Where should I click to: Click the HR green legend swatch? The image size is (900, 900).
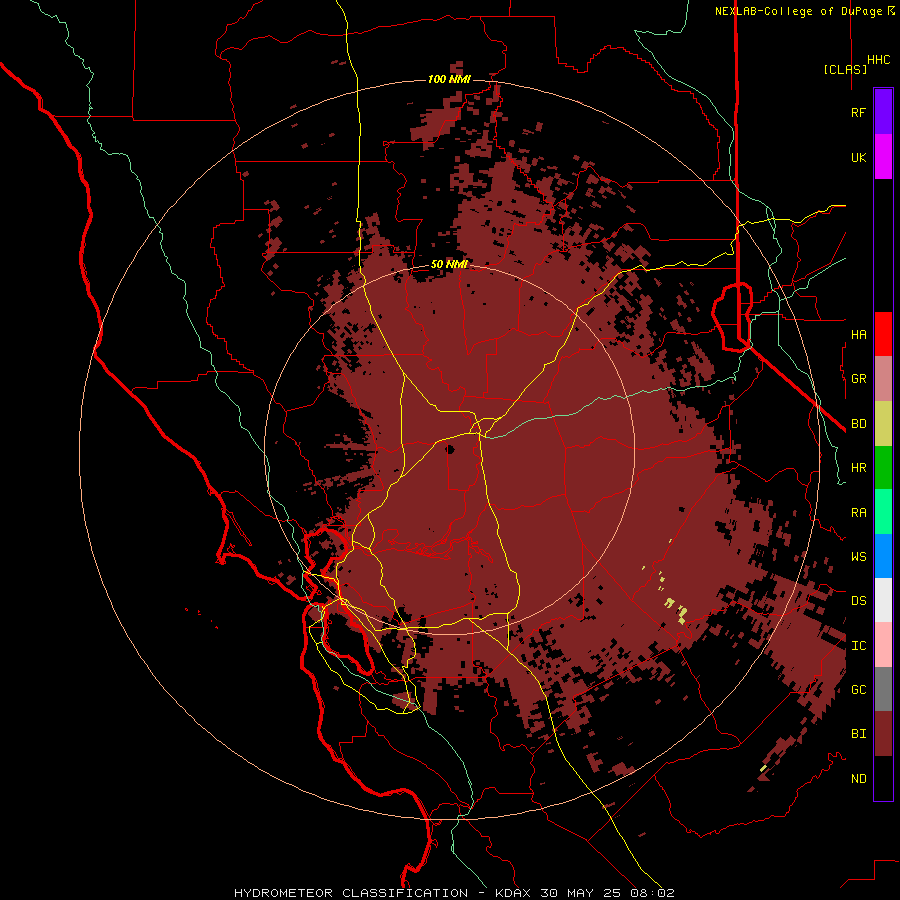pos(883,468)
